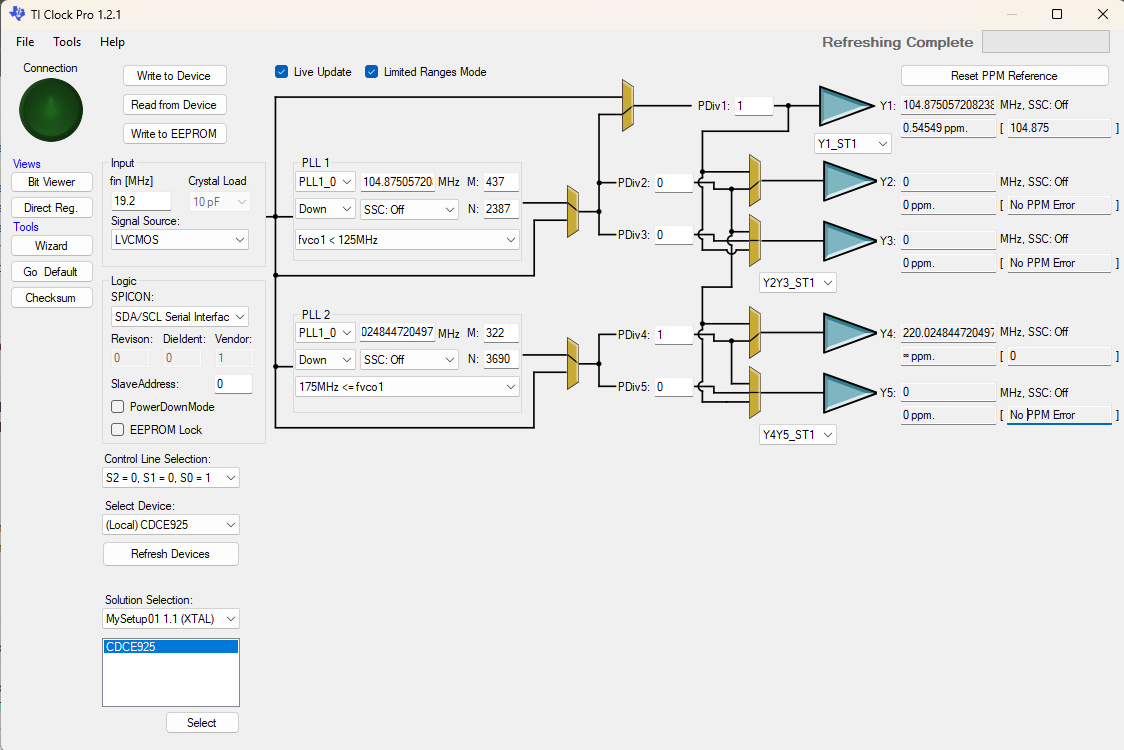
Task: Open the Bit Viewer view
Action: (52, 181)
